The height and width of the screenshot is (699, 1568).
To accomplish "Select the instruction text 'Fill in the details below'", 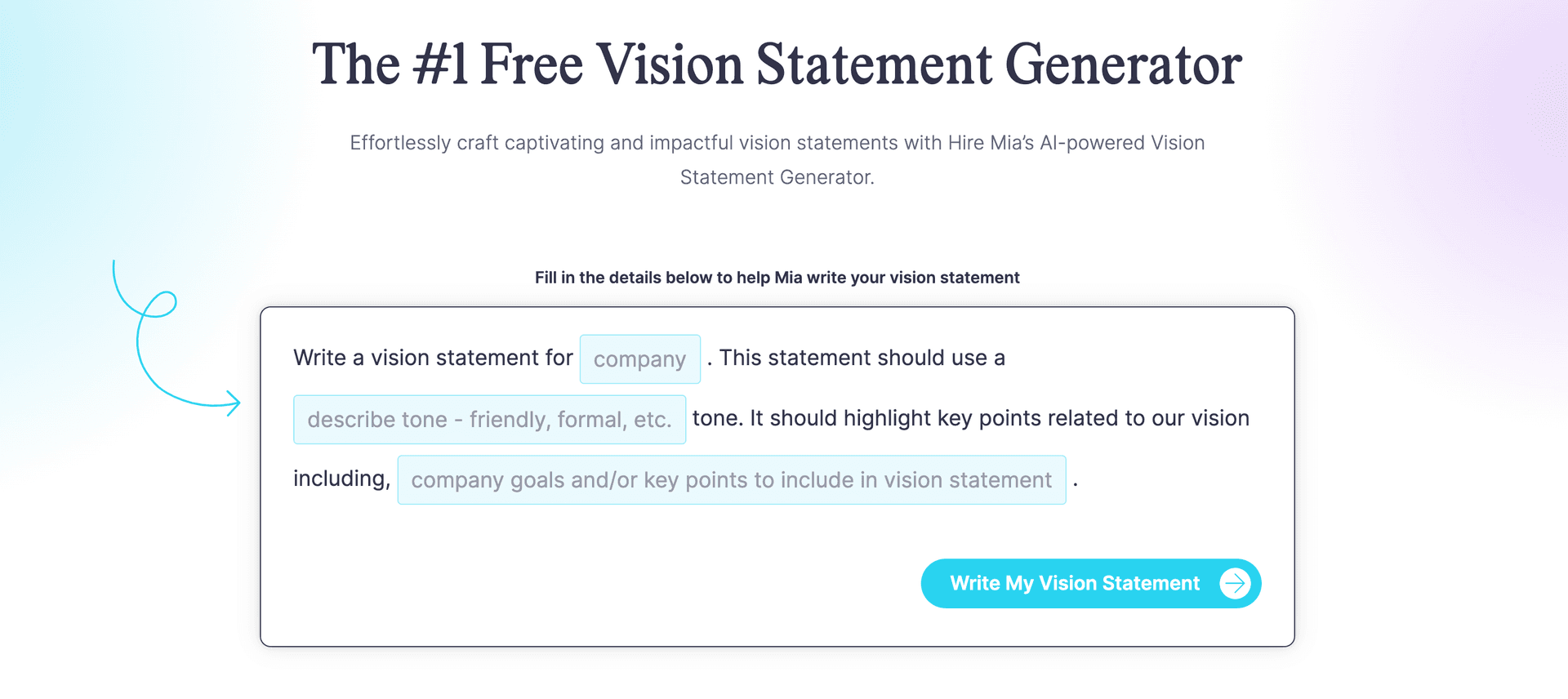I will point(776,278).
